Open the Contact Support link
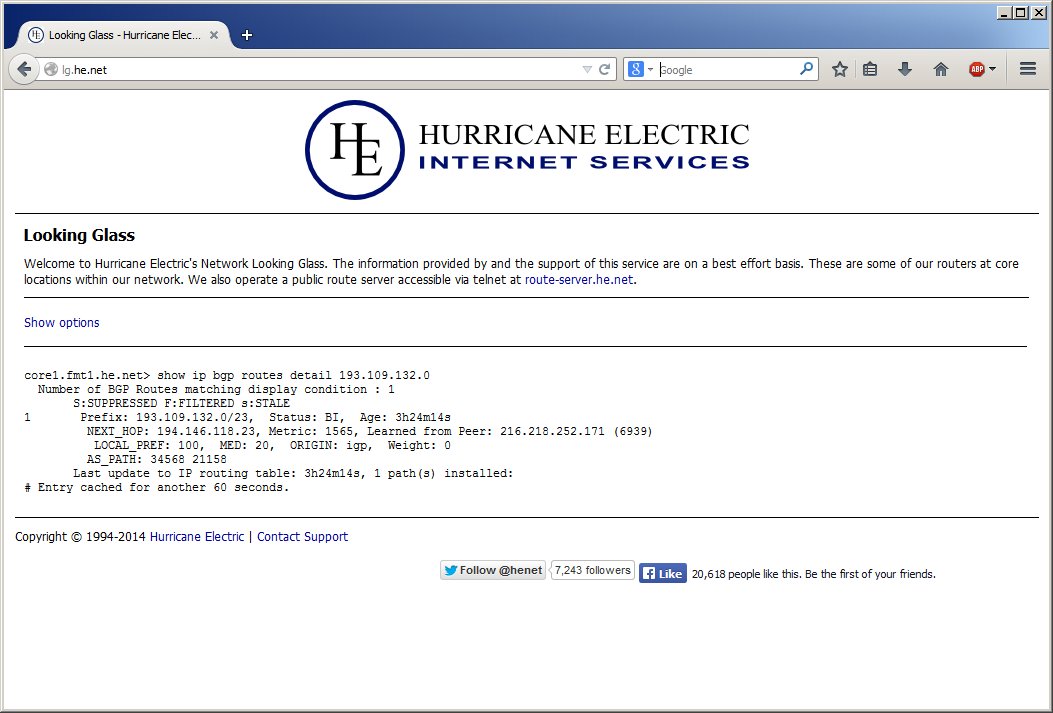This screenshot has width=1053, height=713. [x=302, y=537]
